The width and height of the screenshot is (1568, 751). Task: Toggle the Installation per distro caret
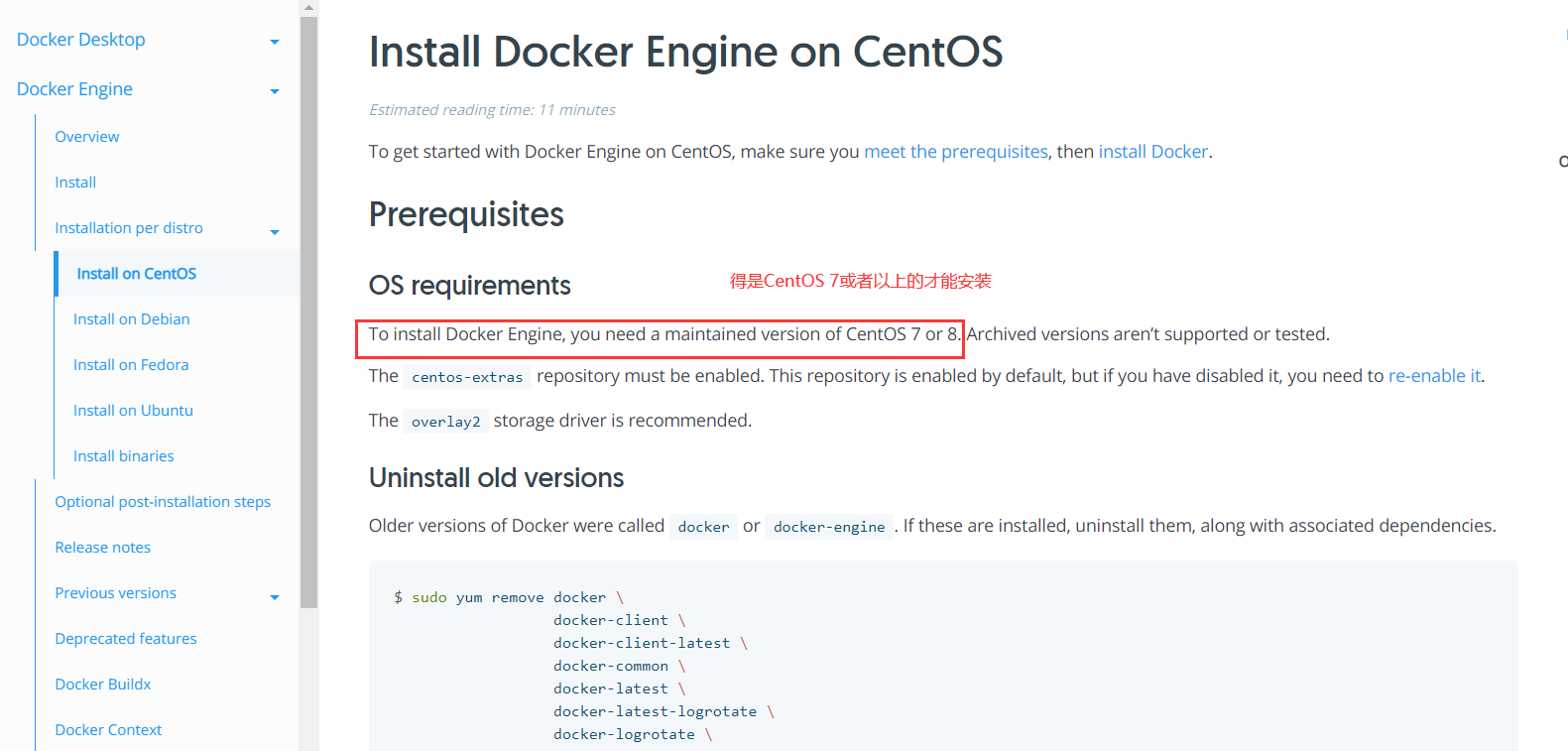pos(275,232)
